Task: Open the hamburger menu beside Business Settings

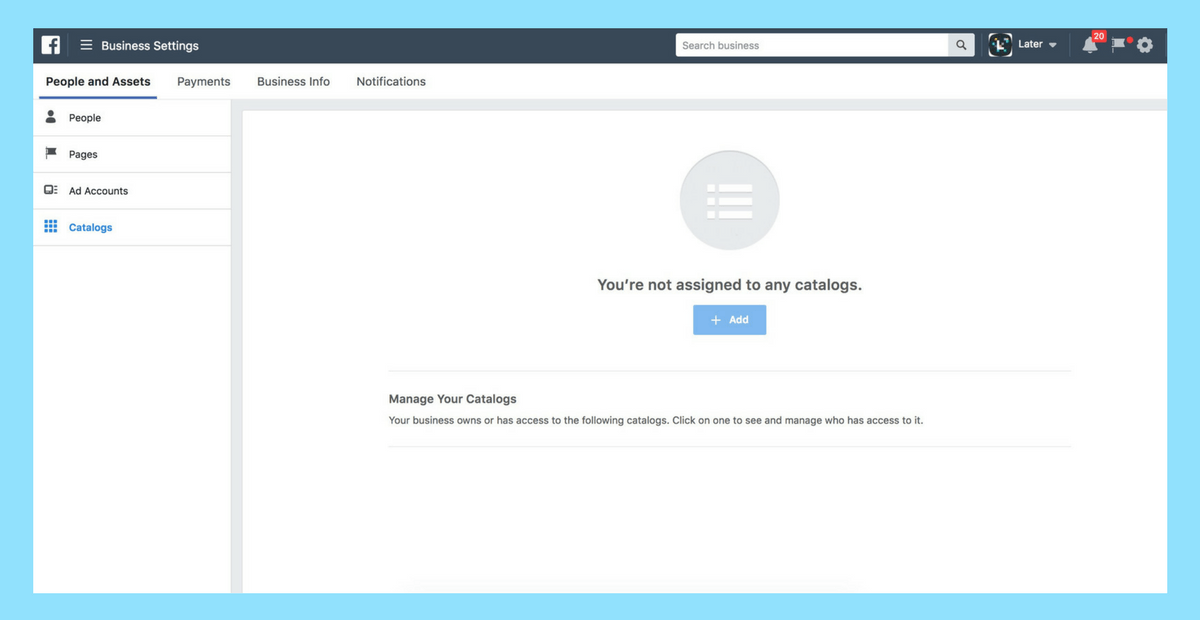Action: 86,45
